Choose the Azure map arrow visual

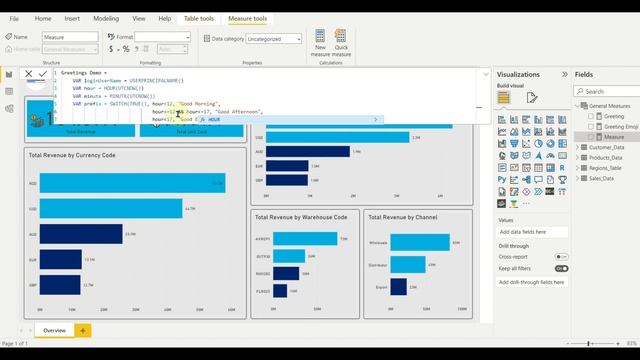click(x=538, y=156)
